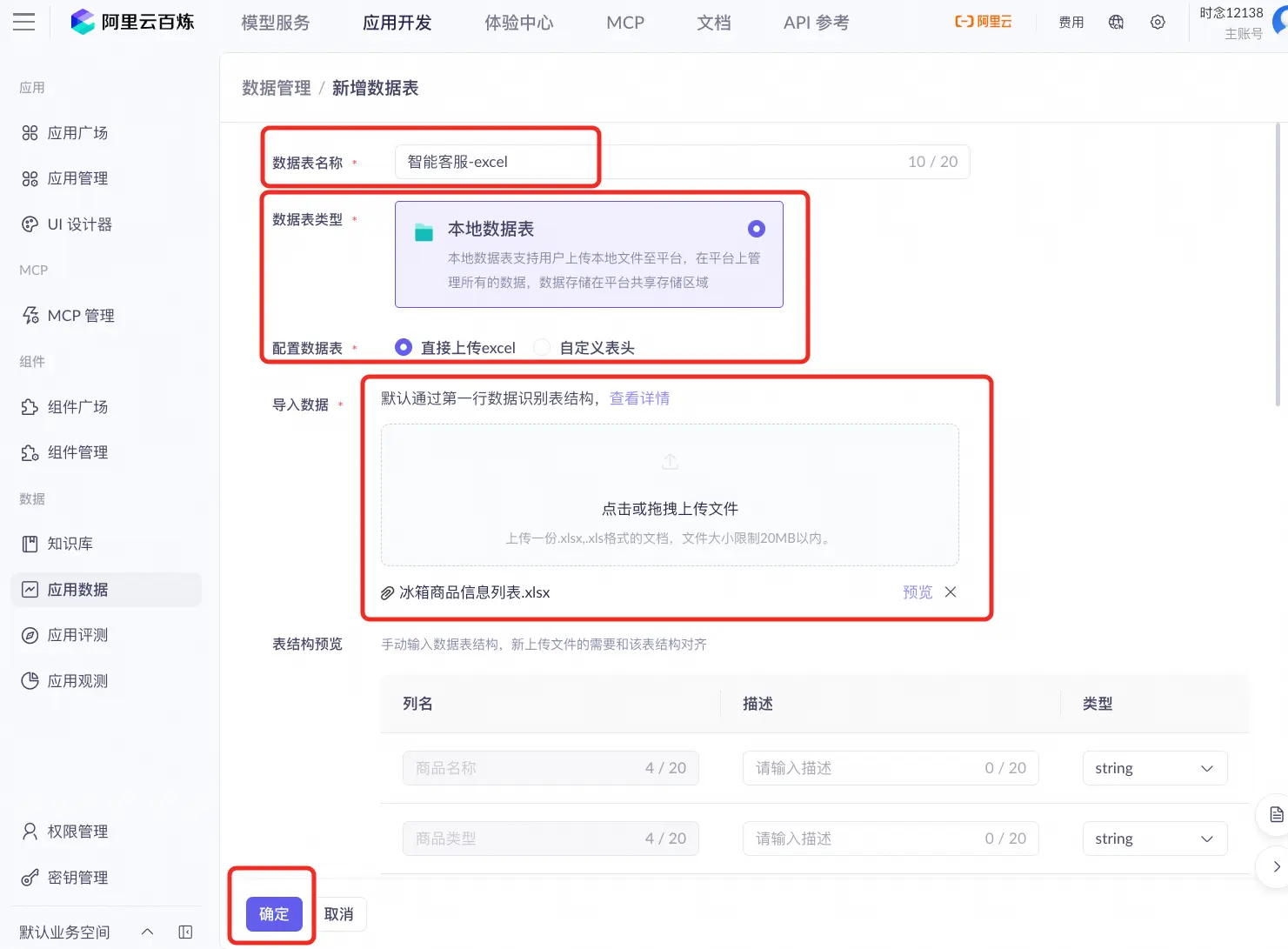Viewport: 1288px width, 949px height.
Task: Click the 密钥管理 key icon
Action: [30, 878]
